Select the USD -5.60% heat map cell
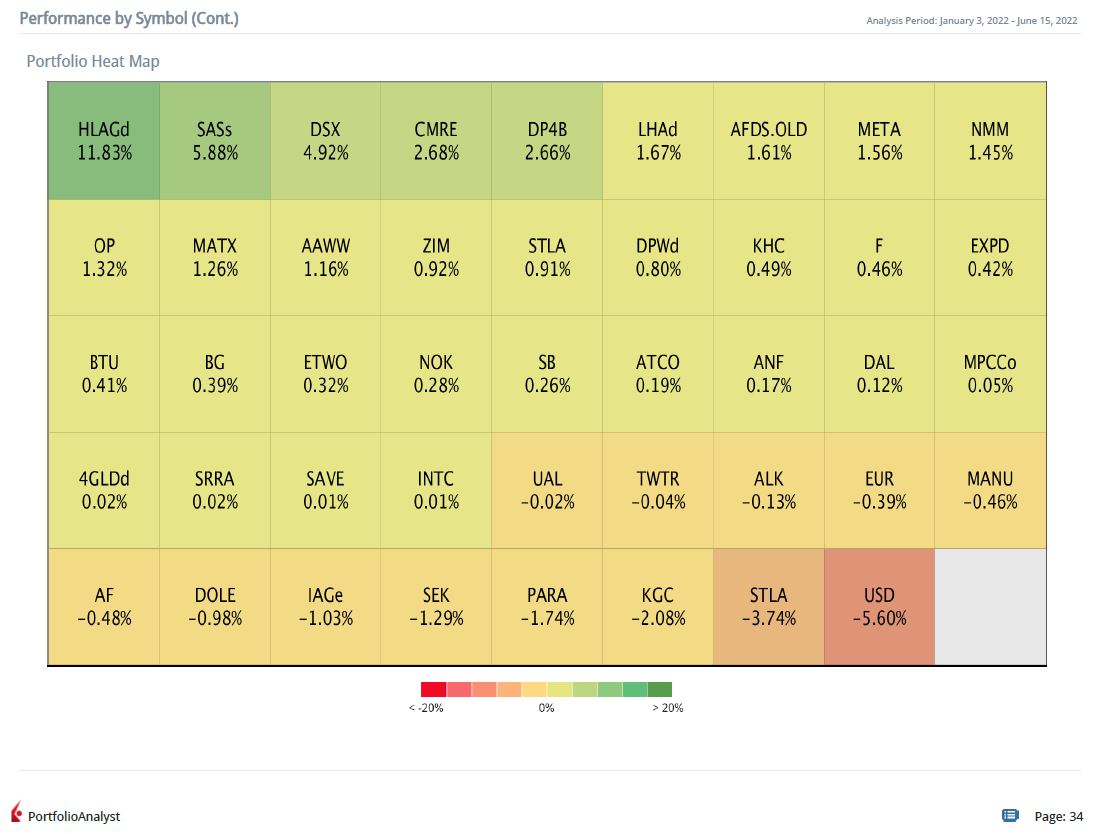 (x=879, y=607)
